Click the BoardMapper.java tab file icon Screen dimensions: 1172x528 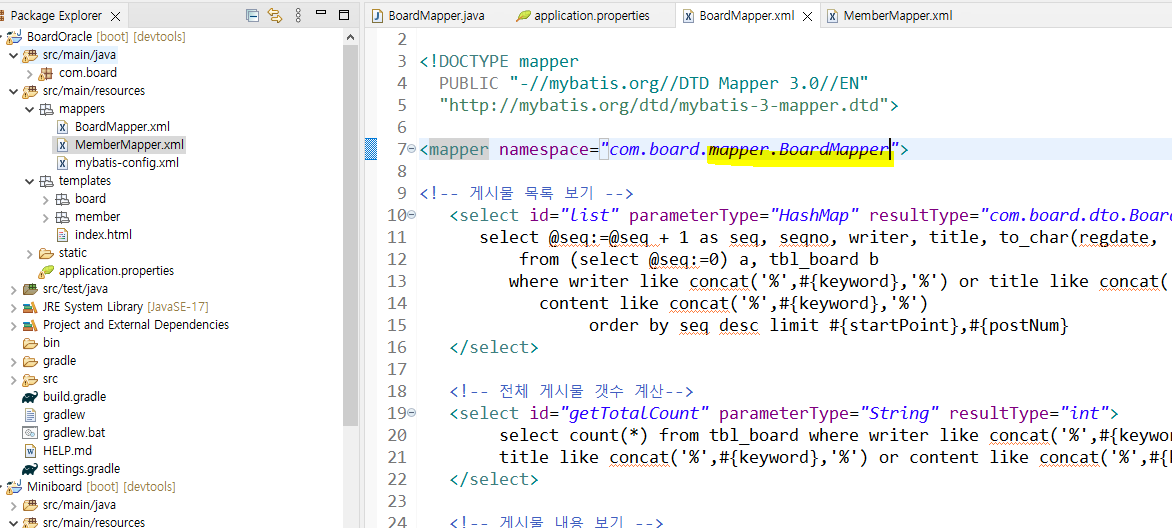[377, 16]
